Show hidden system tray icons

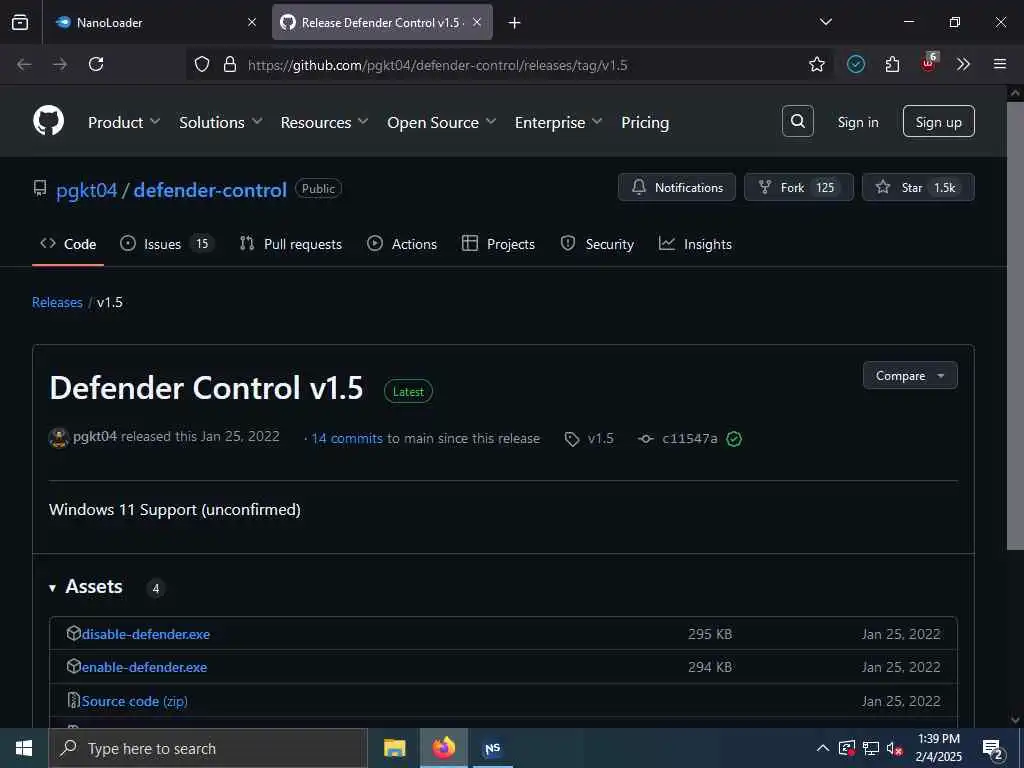(822, 748)
